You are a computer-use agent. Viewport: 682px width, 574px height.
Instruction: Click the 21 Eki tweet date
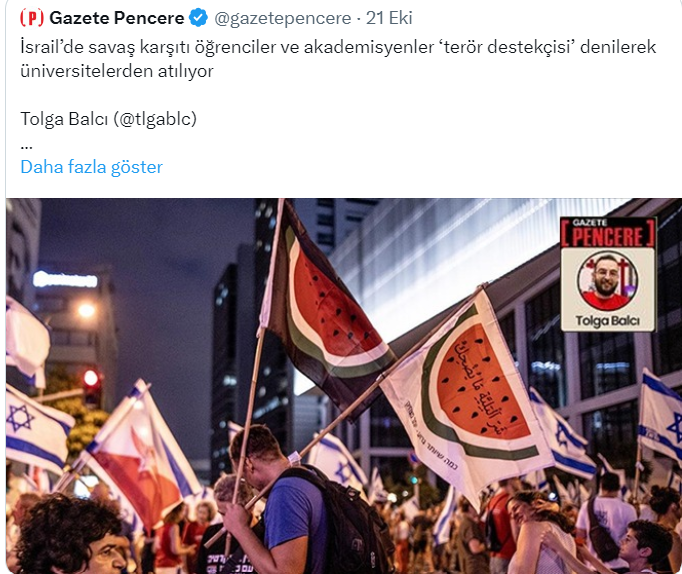389,18
